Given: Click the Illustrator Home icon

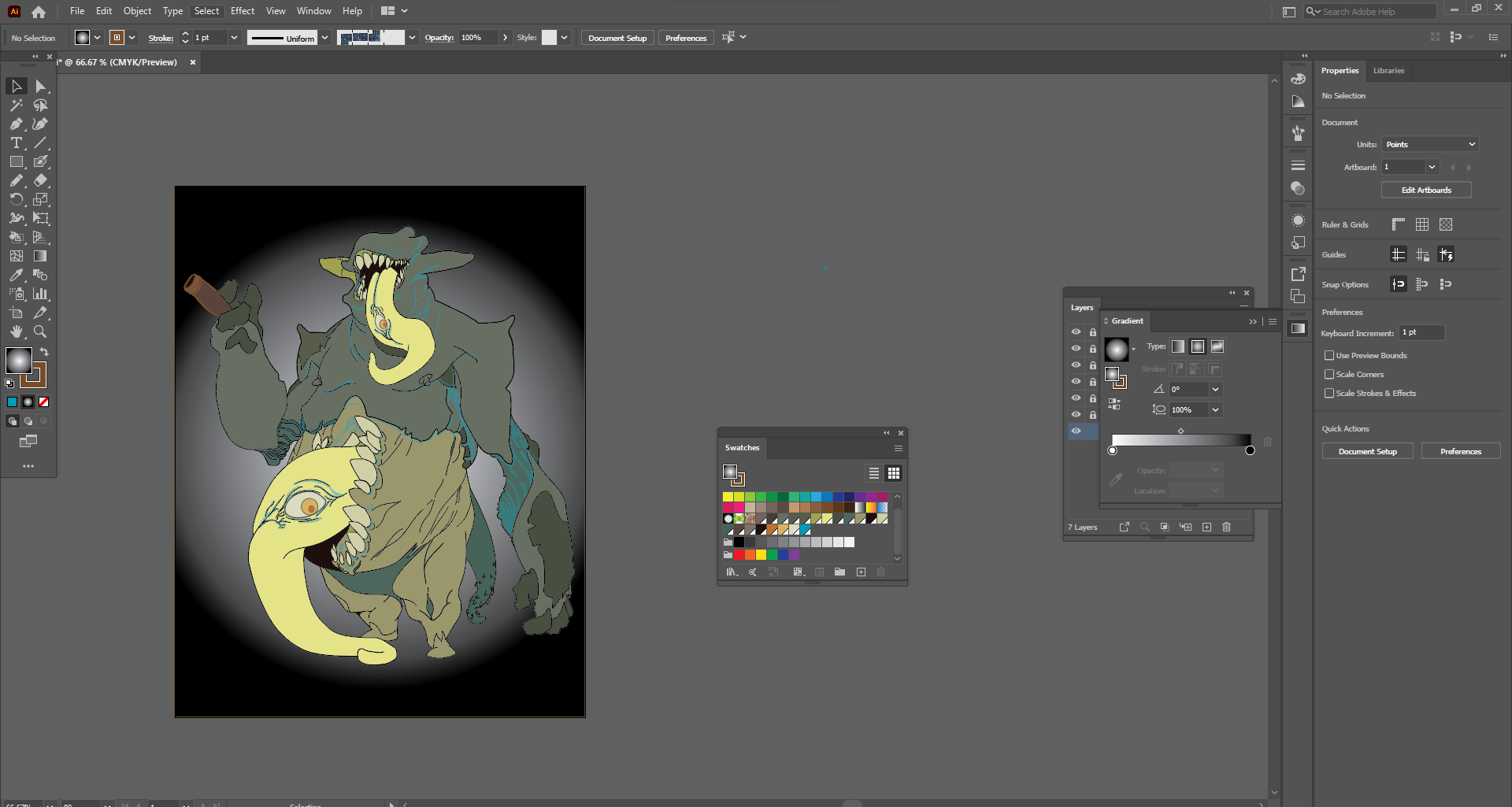Looking at the screenshot, I should click(x=39, y=12).
